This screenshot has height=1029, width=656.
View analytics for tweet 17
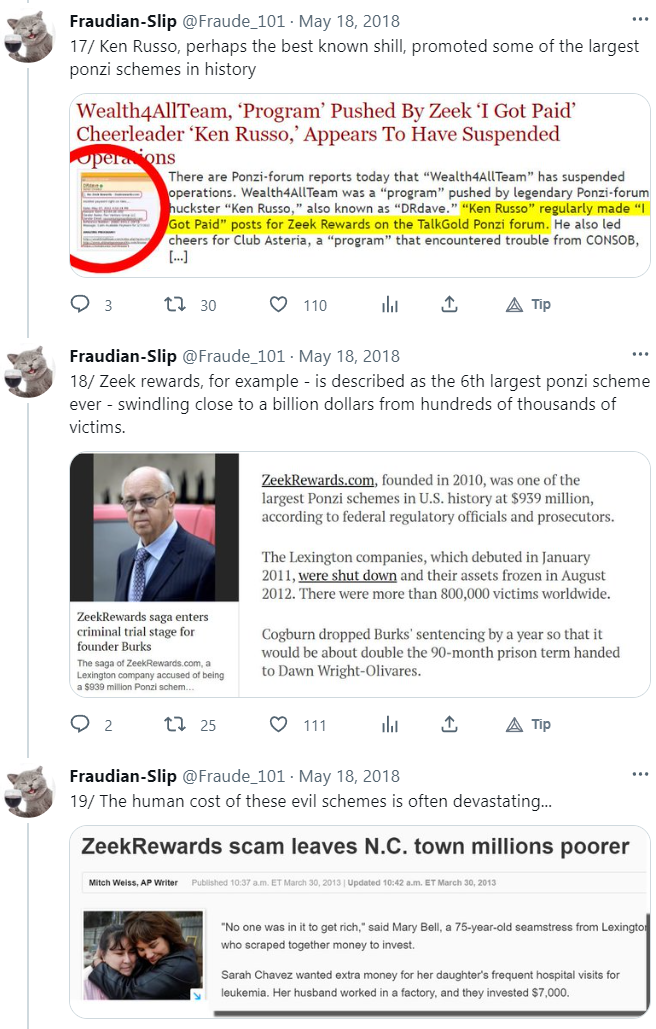(390, 304)
